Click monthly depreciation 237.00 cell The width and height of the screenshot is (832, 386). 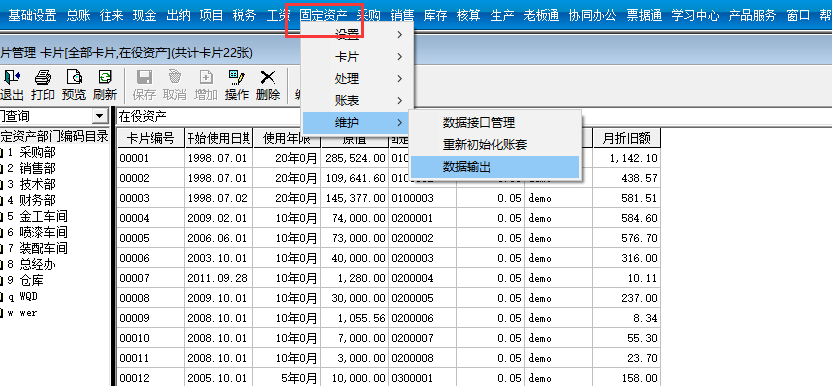tap(627, 298)
